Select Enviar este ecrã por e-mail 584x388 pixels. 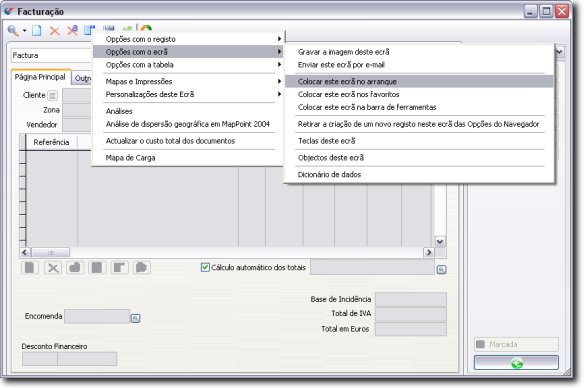pyautogui.click(x=419, y=65)
